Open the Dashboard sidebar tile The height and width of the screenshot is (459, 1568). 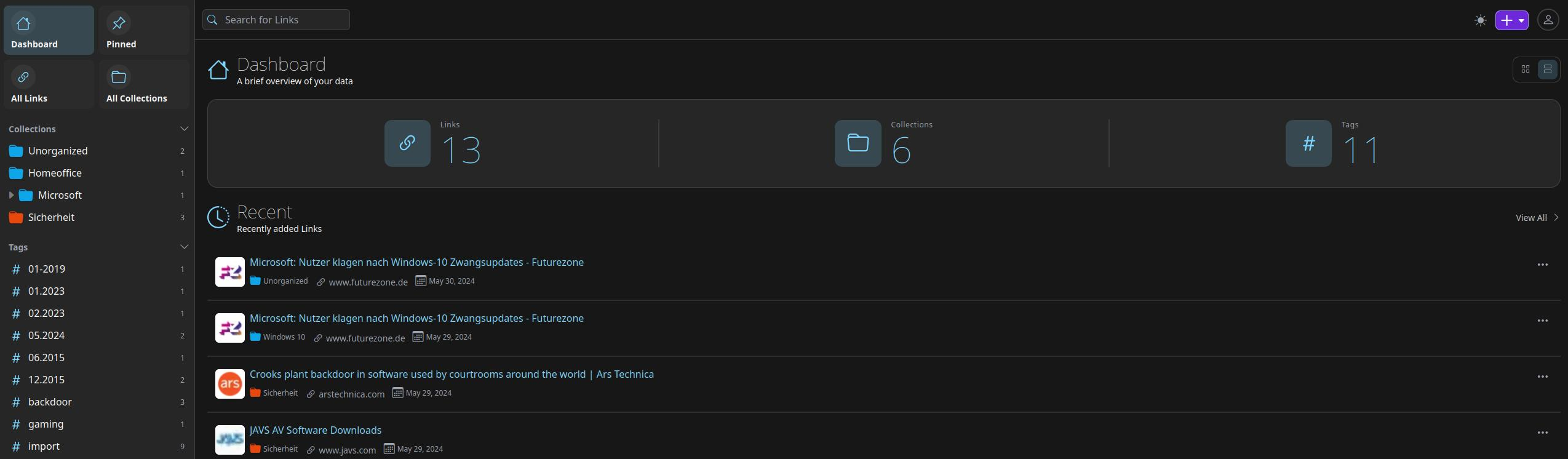pos(49,30)
